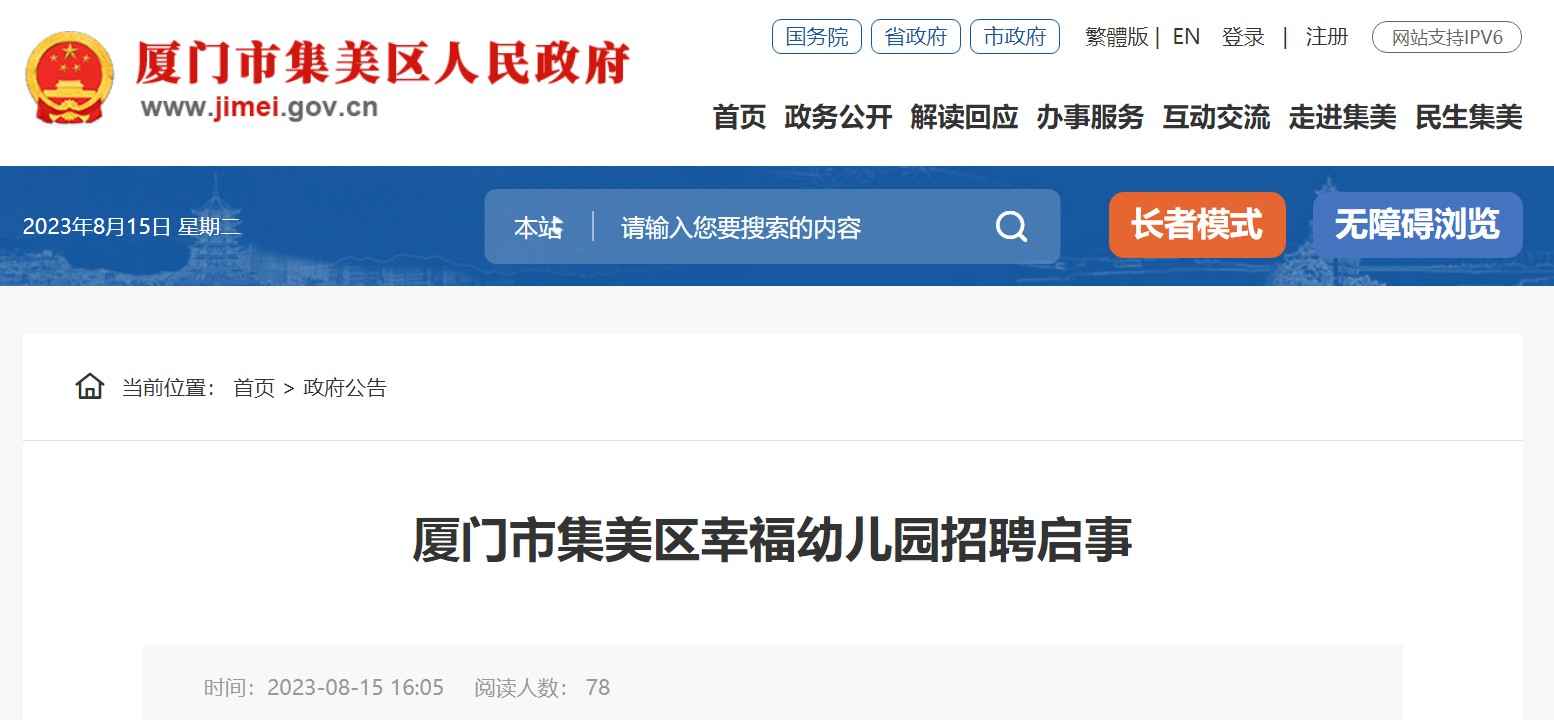Click the 登录 login link

click(1243, 38)
